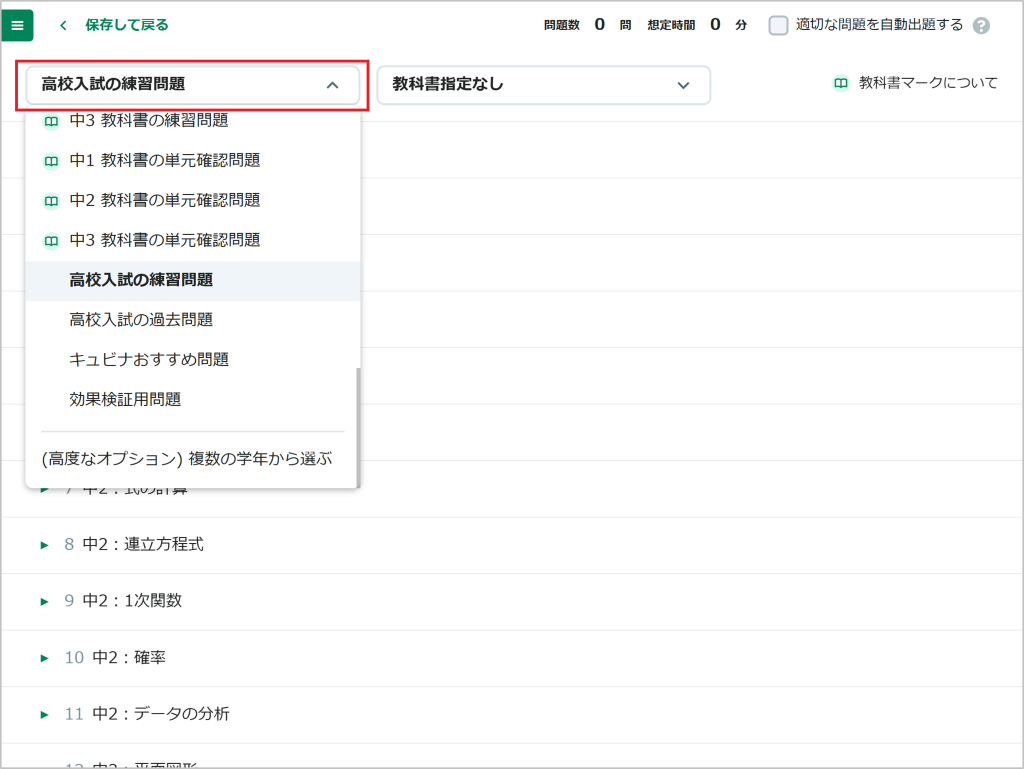The width and height of the screenshot is (1024, 769).
Task: Click textbook icon on 中3 教科書の練習問題
Action: point(51,121)
